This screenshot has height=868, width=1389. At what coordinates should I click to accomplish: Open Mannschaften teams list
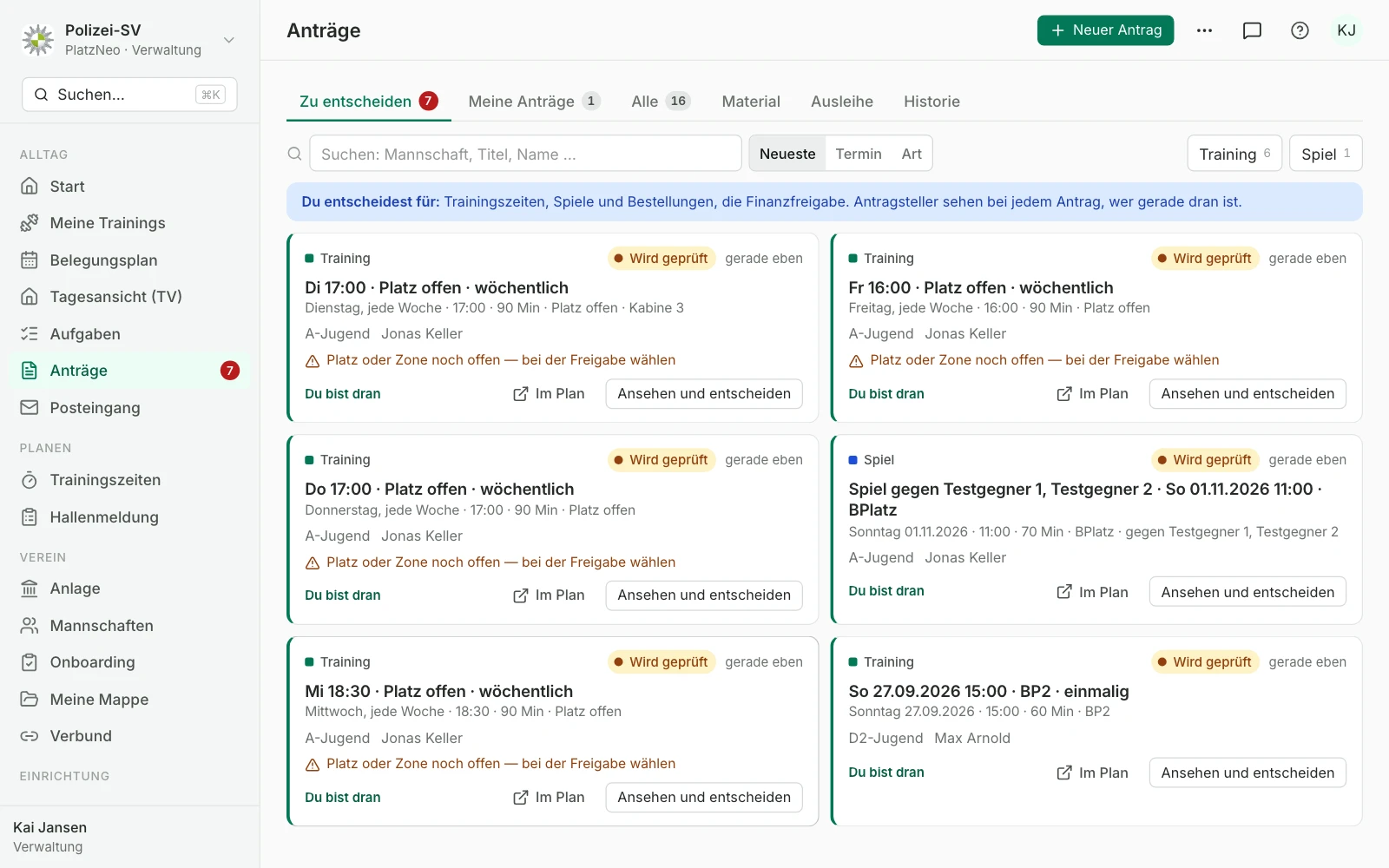[x=129, y=626]
